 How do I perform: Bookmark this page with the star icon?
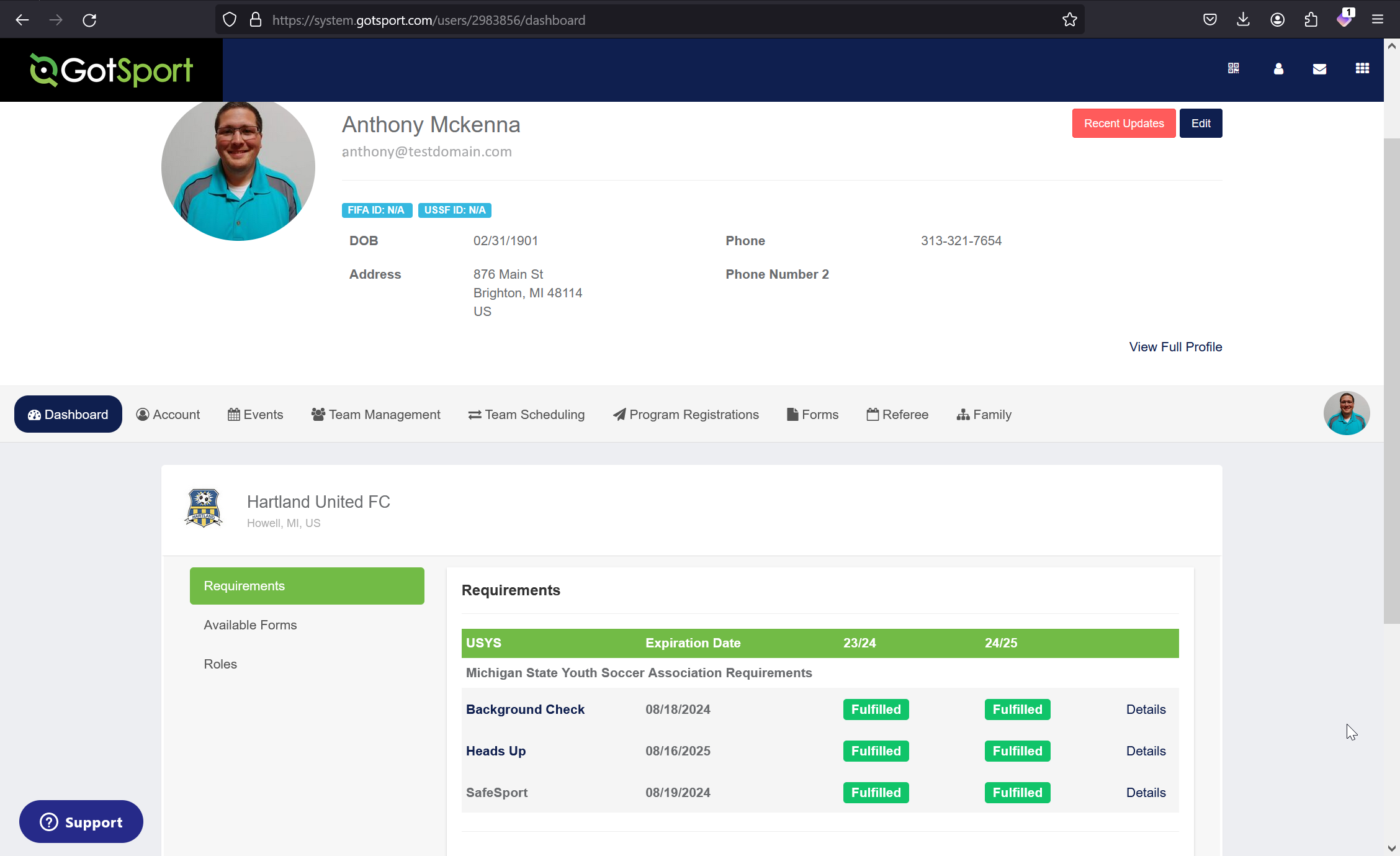(x=1070, y=20)
